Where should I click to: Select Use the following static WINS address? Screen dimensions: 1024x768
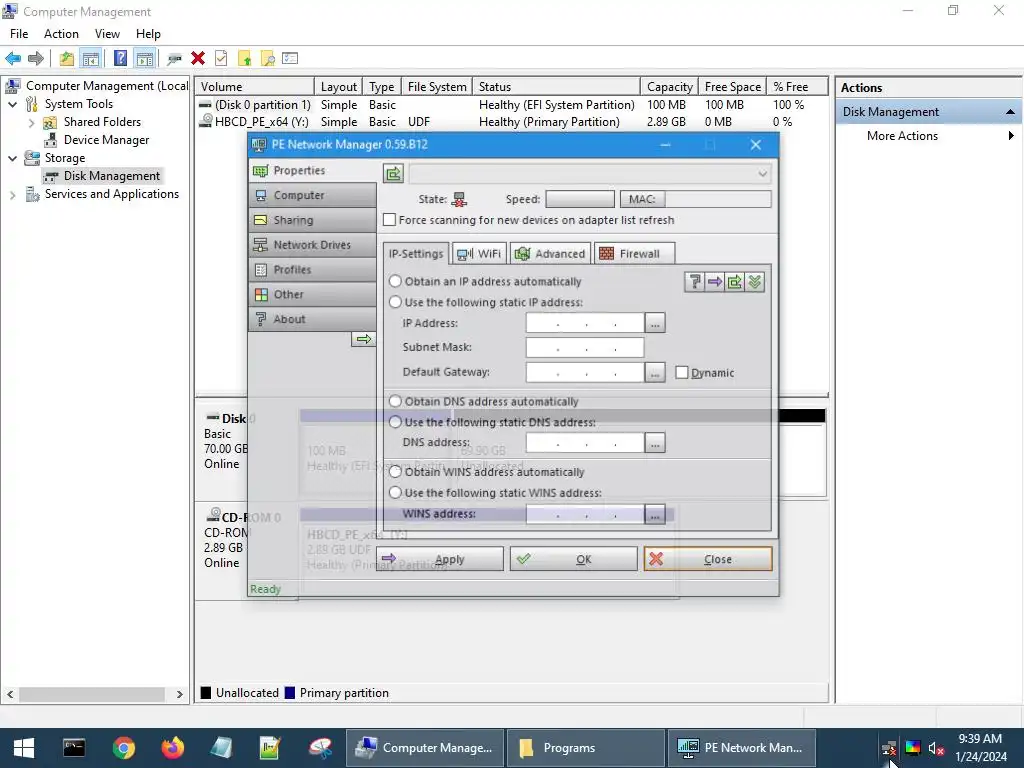pos(395,492)
